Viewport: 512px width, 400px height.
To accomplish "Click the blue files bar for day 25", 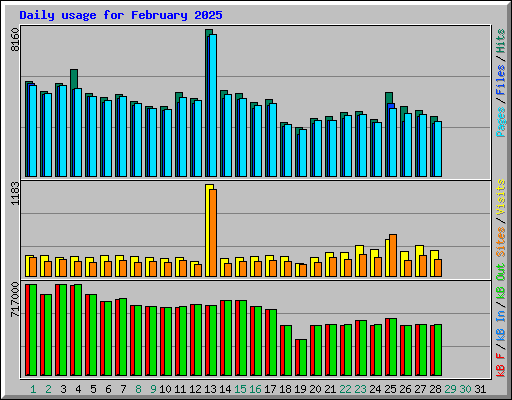I will pyautogui.click(x=391, y=106).
